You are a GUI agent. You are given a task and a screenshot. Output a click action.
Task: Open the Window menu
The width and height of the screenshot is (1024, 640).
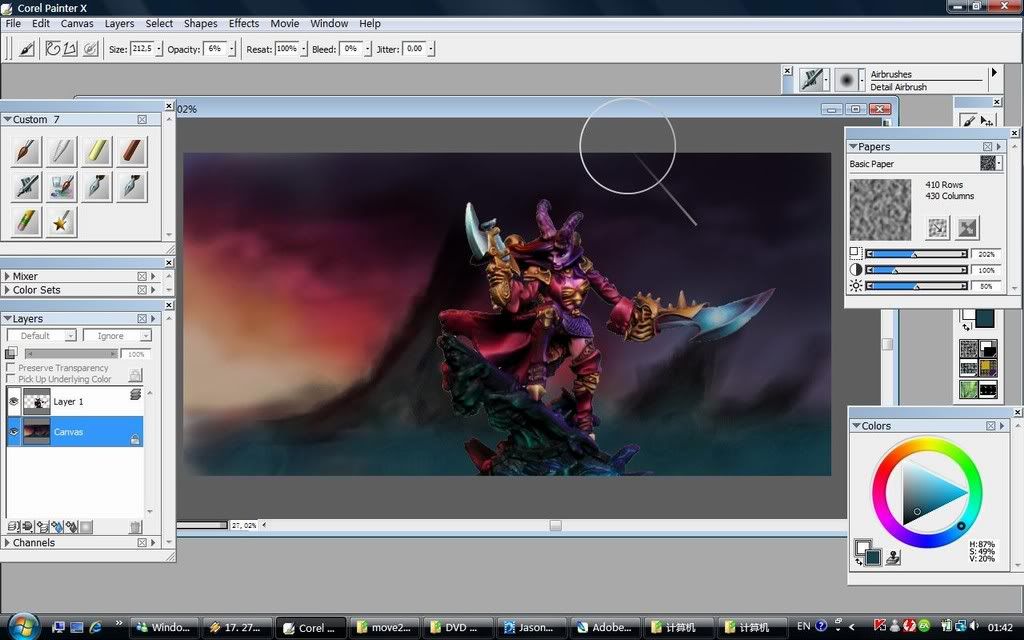pos(329,24)
